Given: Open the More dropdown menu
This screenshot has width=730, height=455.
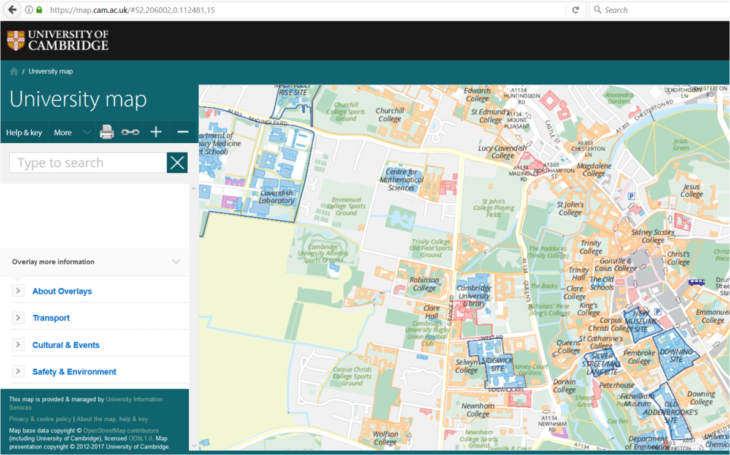Looking at the screenshot, I should [x=71, y=133].
